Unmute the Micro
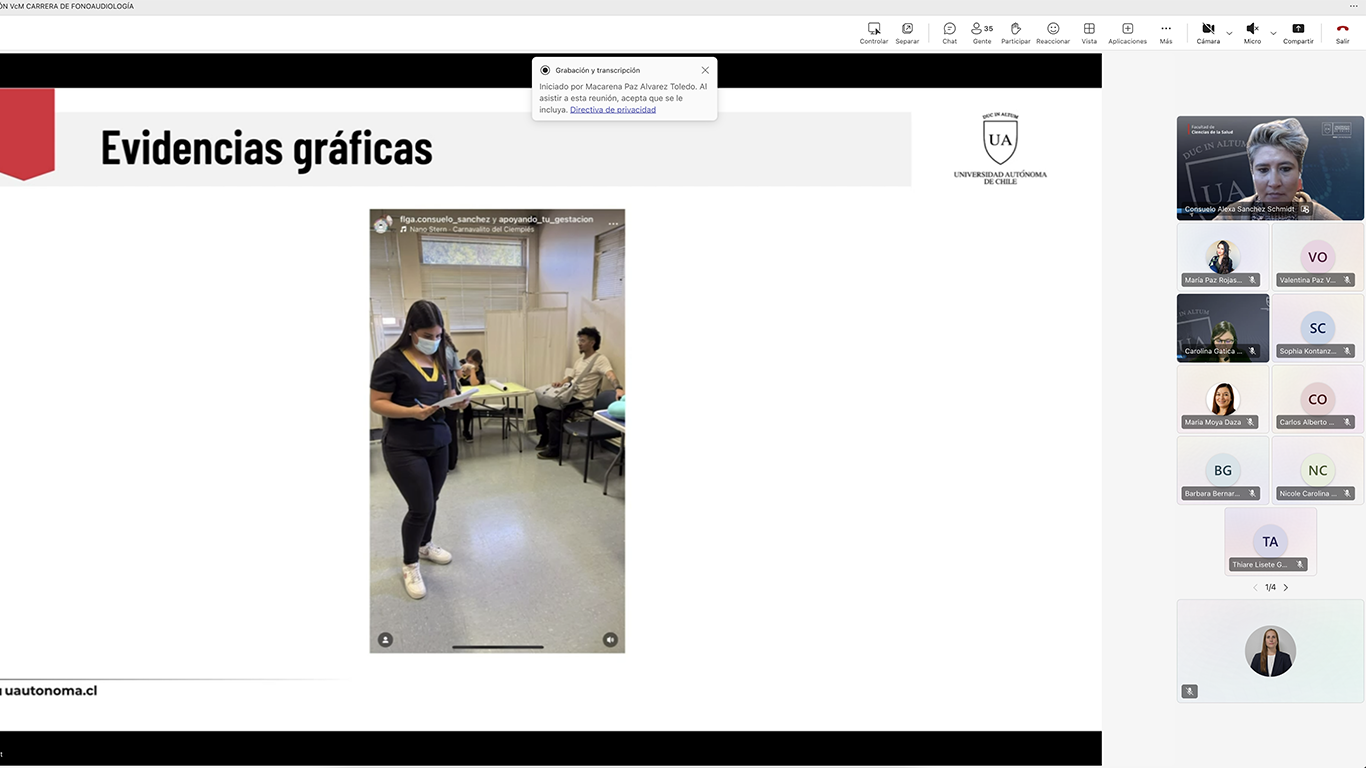Image resolution: width=1366 pixels, height=768 pixels. coord(1250,30)
